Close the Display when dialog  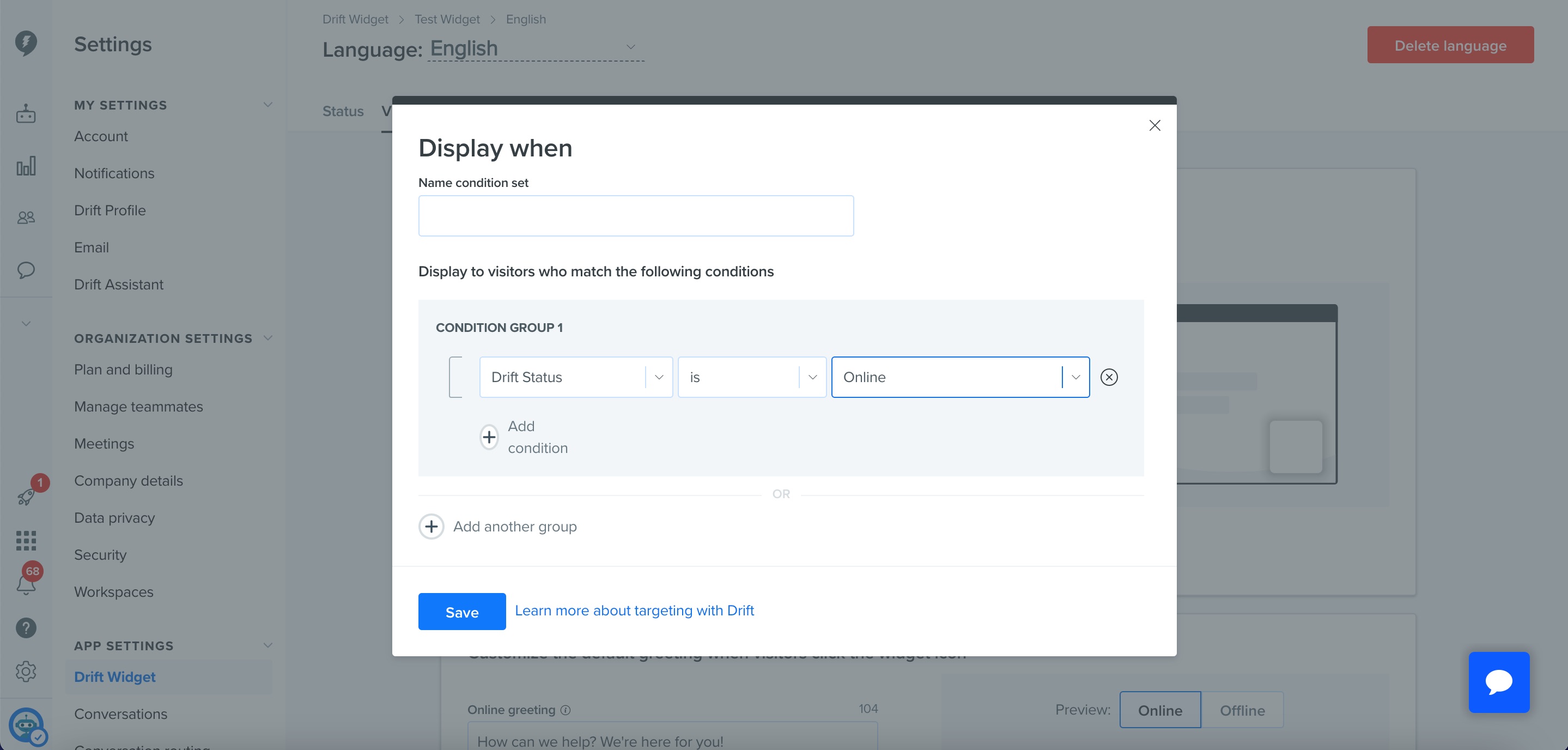pos(1154,125)
